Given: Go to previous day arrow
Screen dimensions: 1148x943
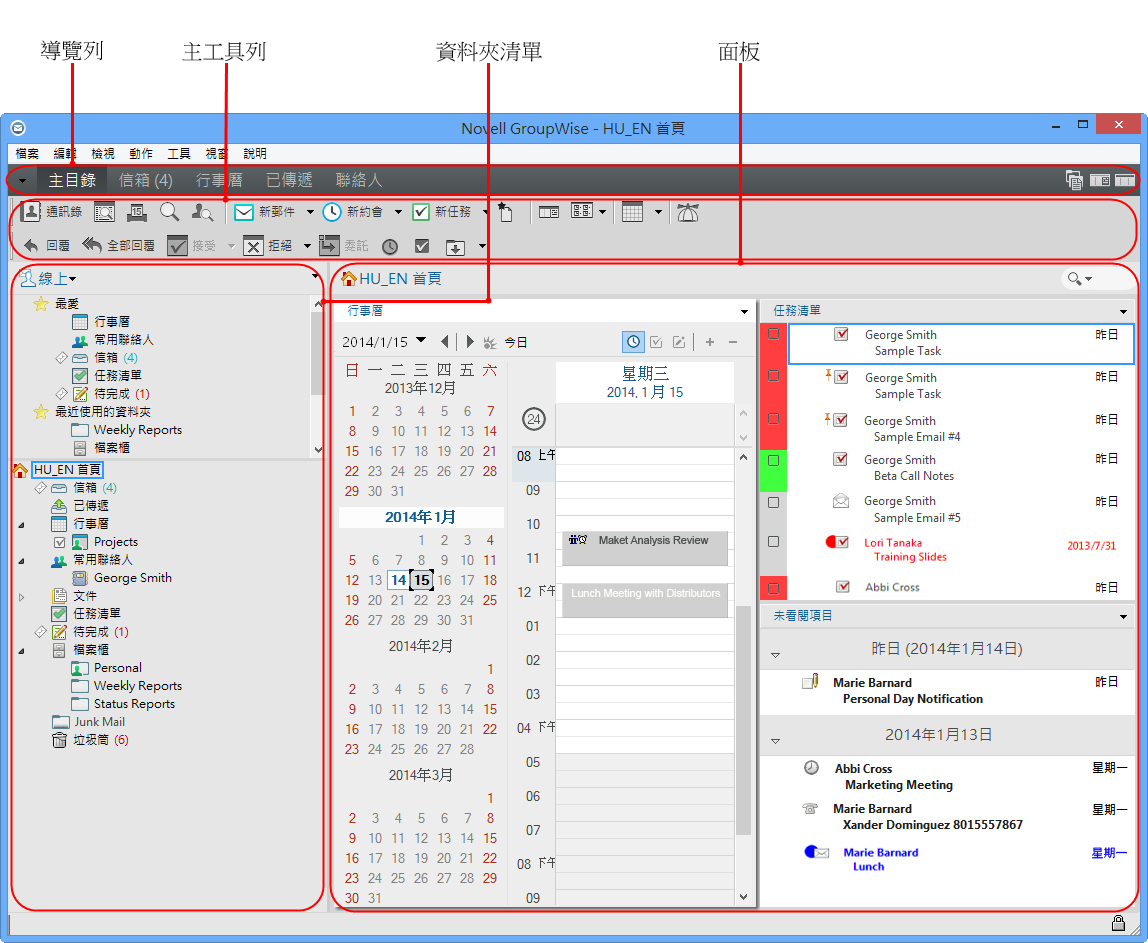Looking at the screenshot, I should tap(444, 342).
